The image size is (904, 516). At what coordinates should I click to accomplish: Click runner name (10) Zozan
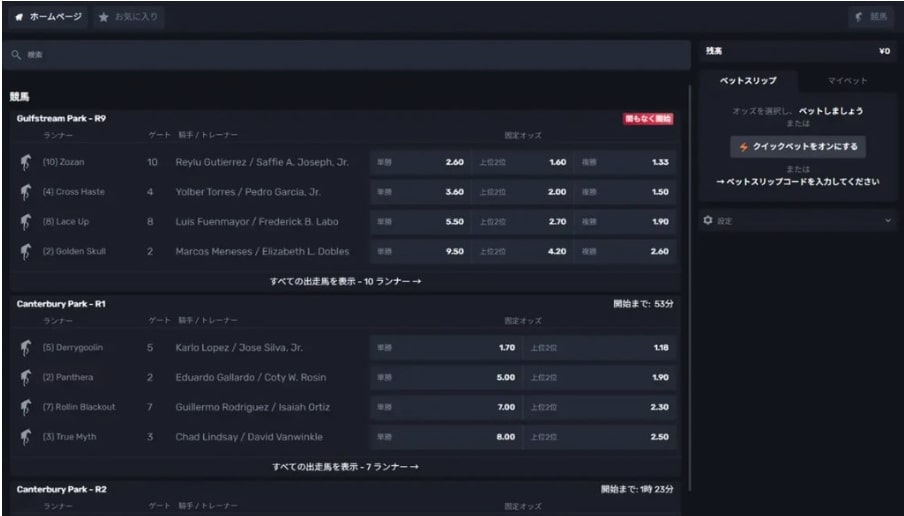pyautogui.click(x=63, y=163)
